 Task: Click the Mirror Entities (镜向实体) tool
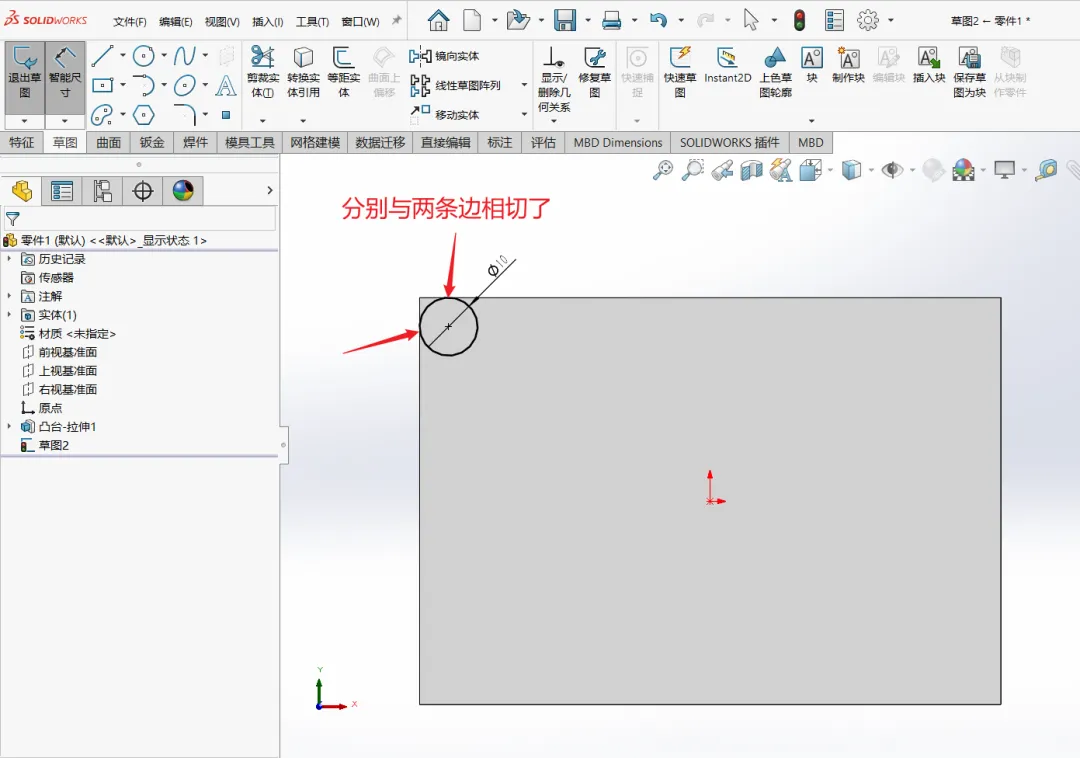pyautogui.click(x=444, y=56)
